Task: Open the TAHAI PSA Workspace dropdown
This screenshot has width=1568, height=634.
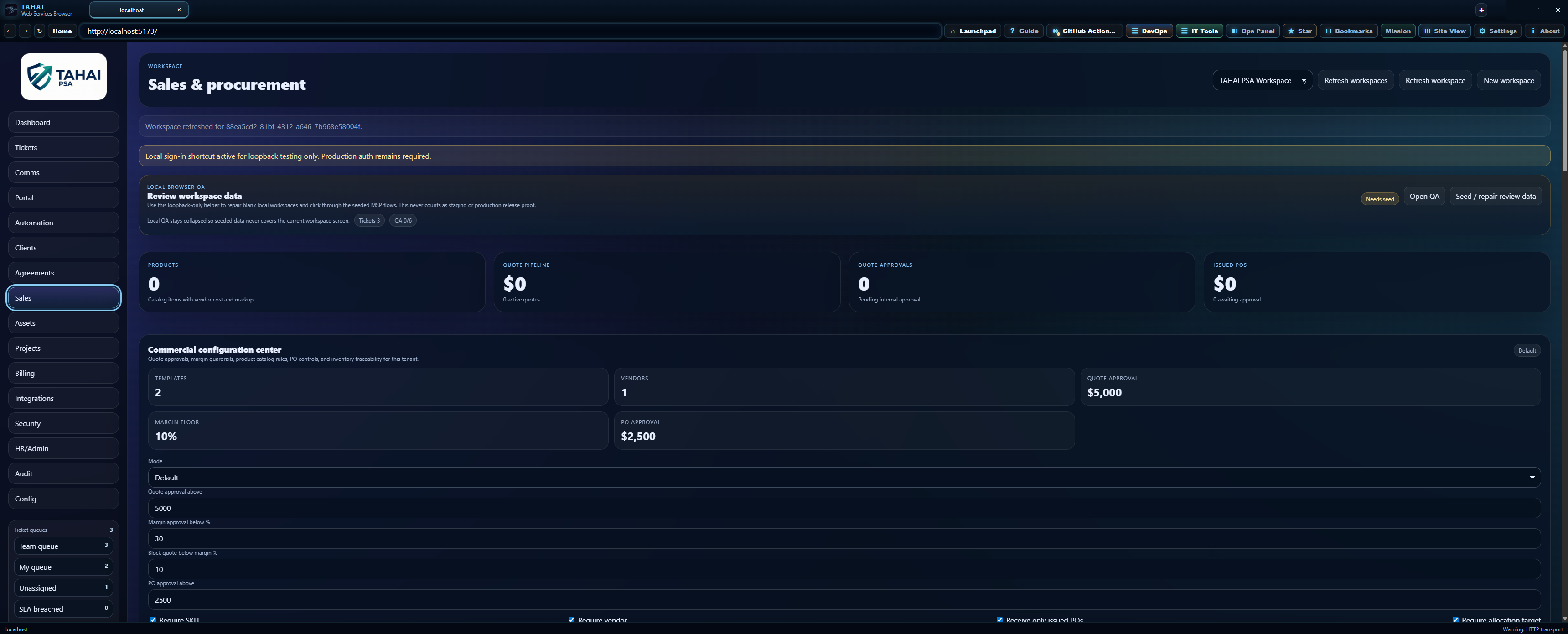Action: [1263, 80]
